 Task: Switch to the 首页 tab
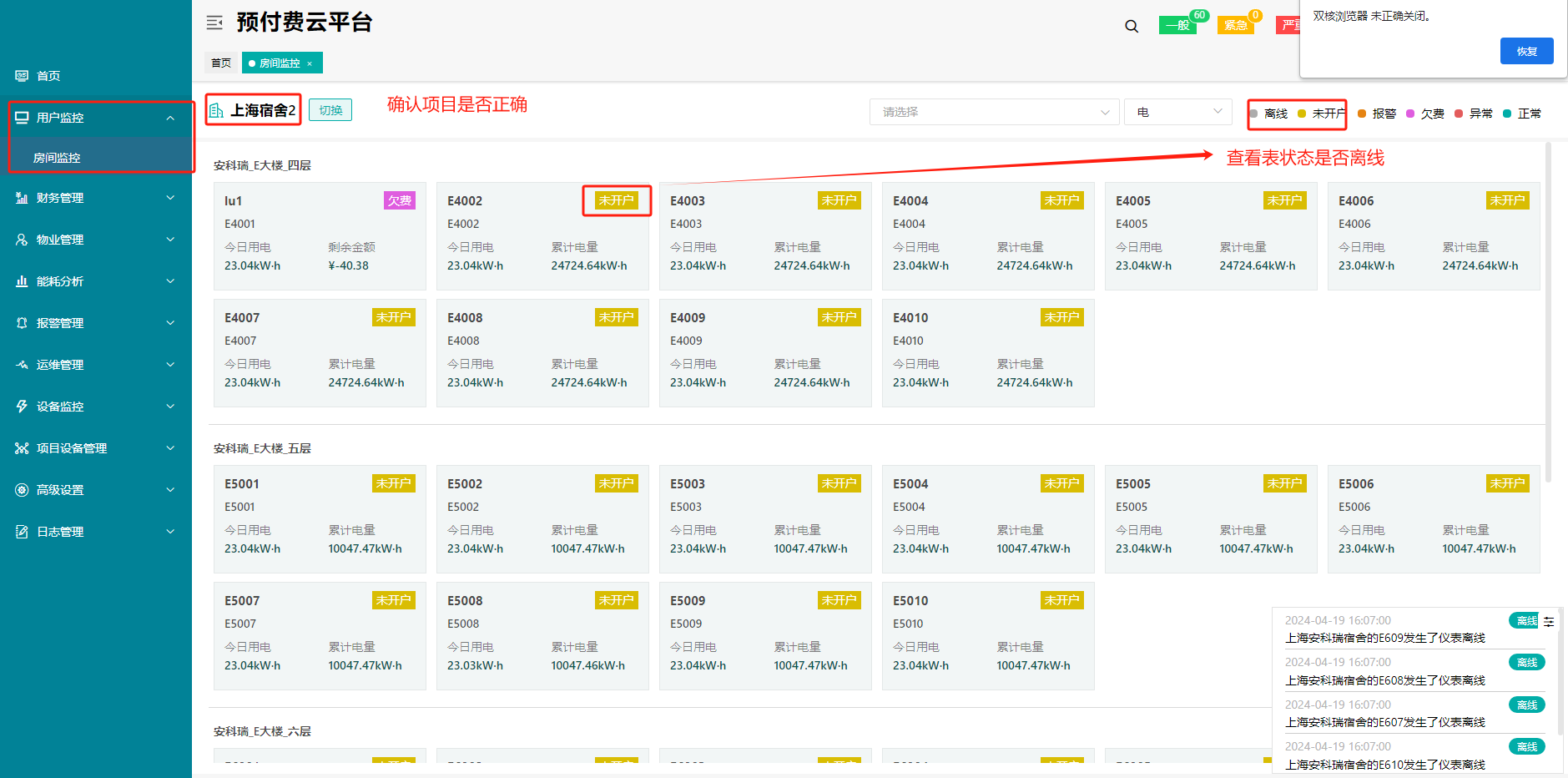tap(221, 63)
